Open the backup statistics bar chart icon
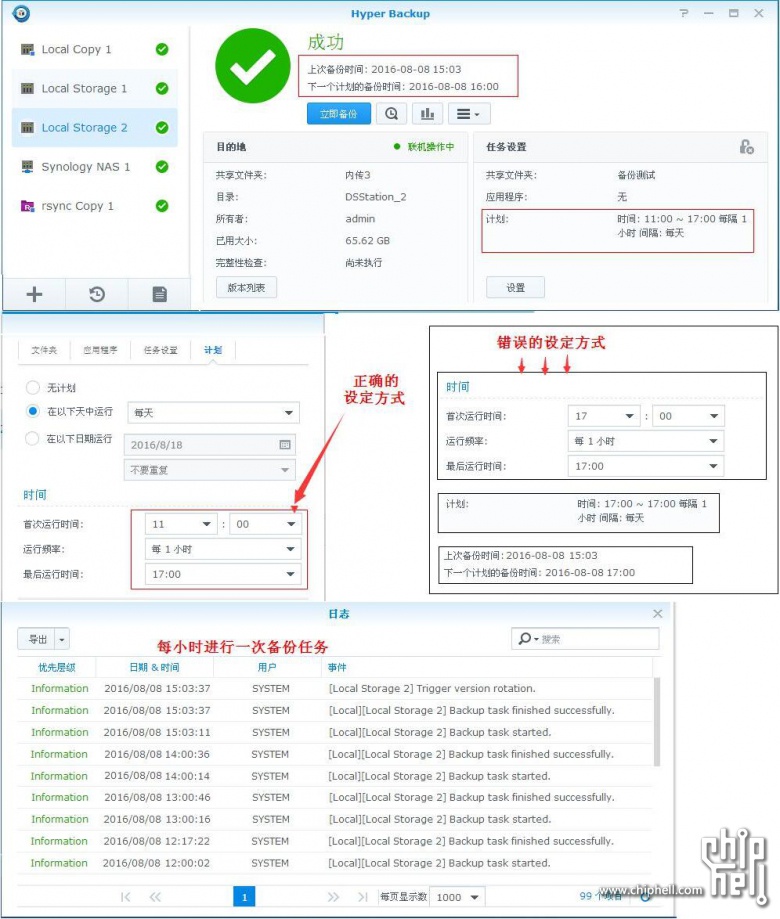Viewport: 780px width, 919px height. click(427, 114)
